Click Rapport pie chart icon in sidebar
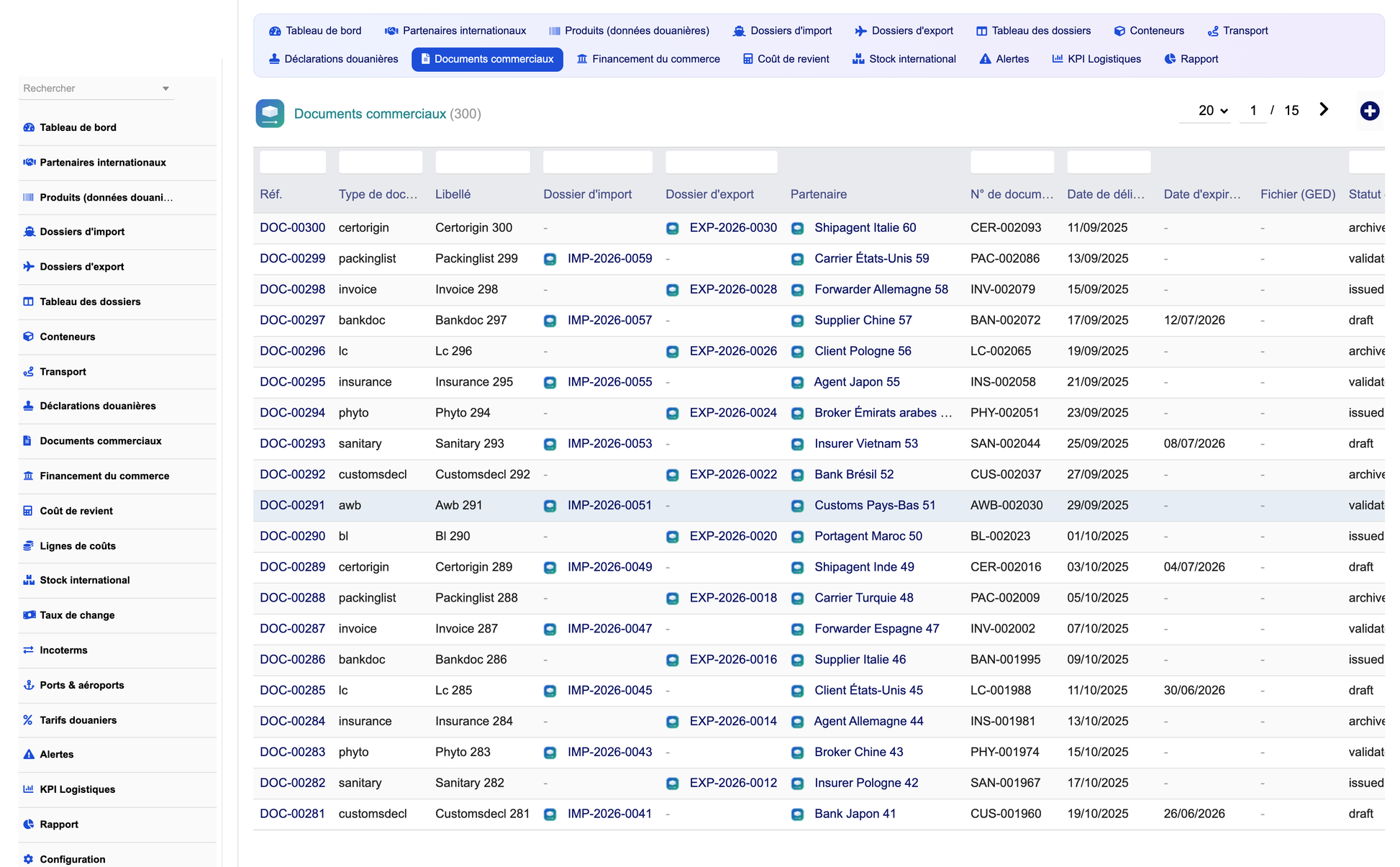This screenshot has width=1400, height=867. pos(29,824)
